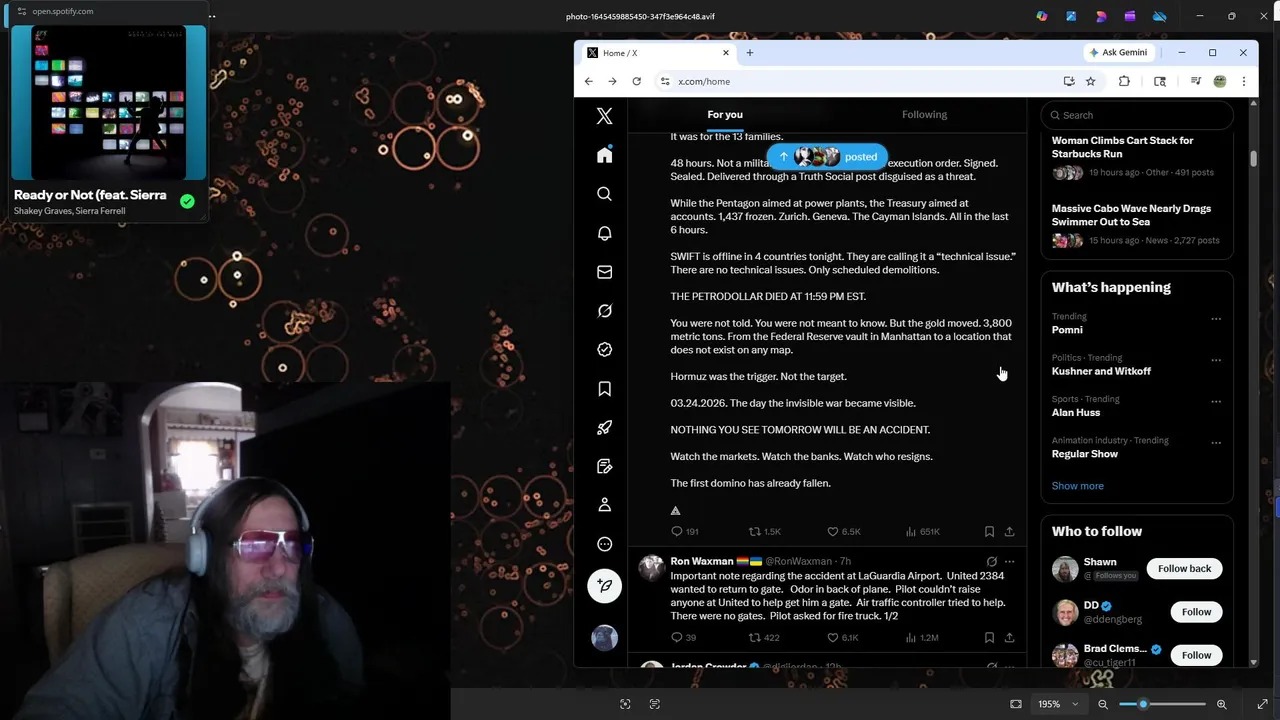Reply to Ron Waxman's post with 39 replies
The height and width of the screenshot is (720, 1280).
[x=677, y=638]
